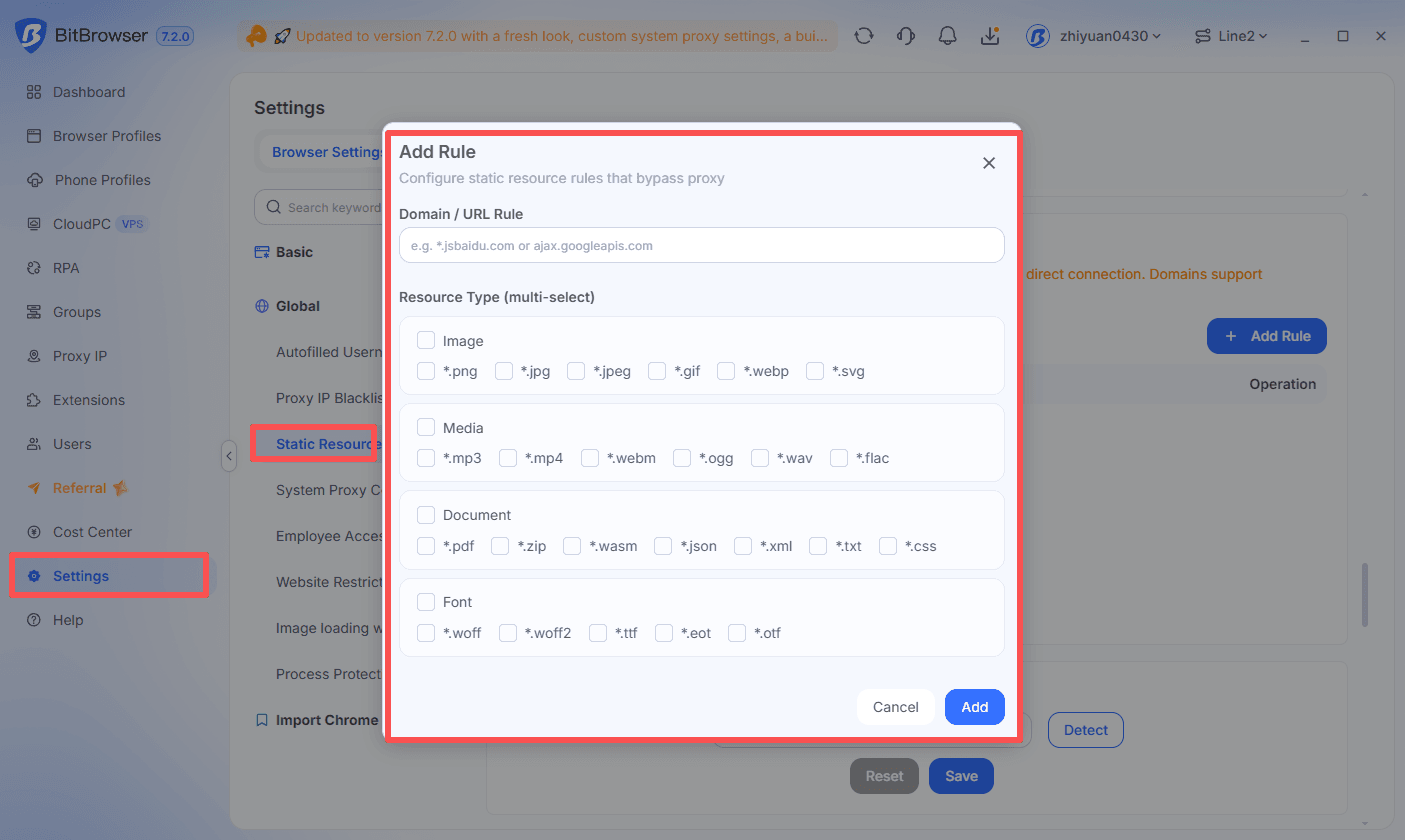
Task: Click the Save settings button
Action: 961,776
